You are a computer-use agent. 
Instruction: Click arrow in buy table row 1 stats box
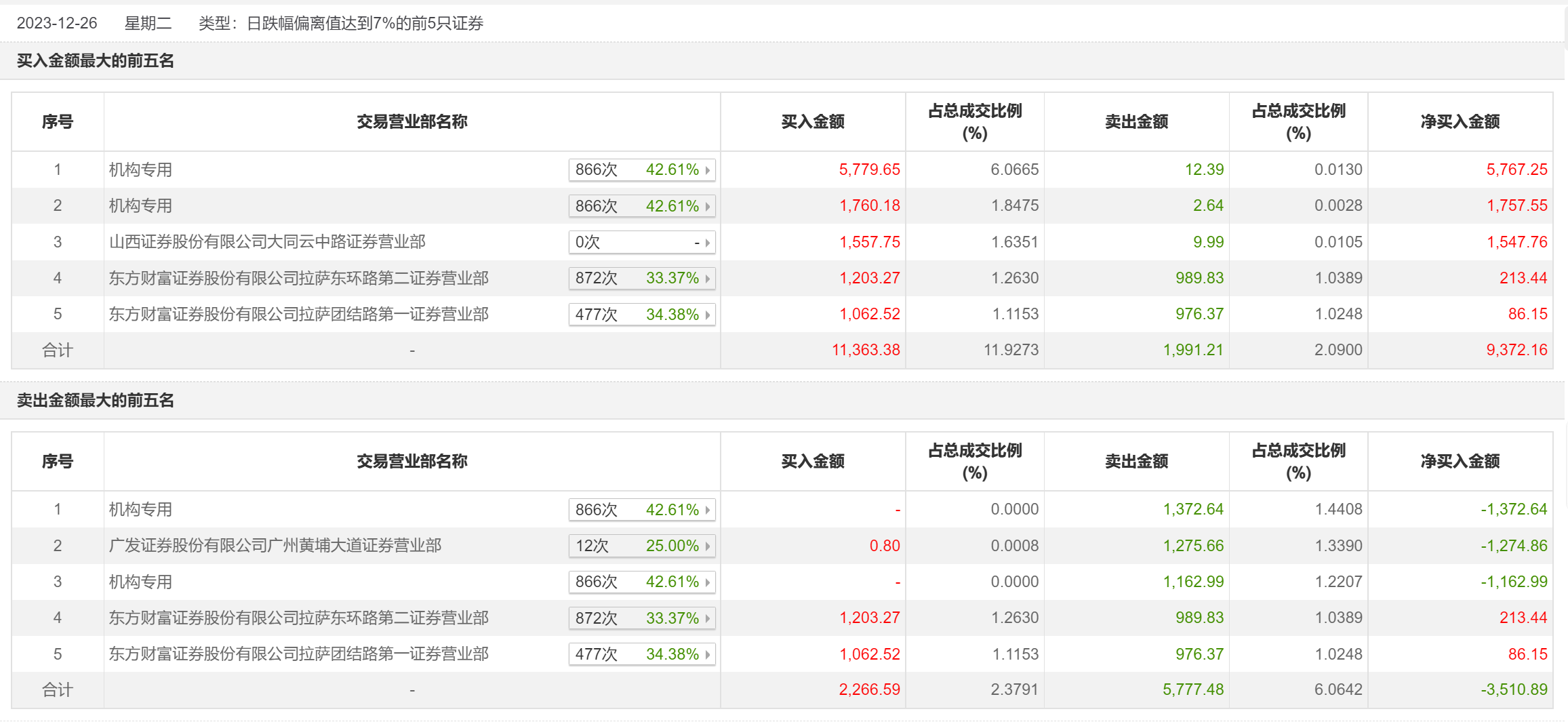point(707,170)
